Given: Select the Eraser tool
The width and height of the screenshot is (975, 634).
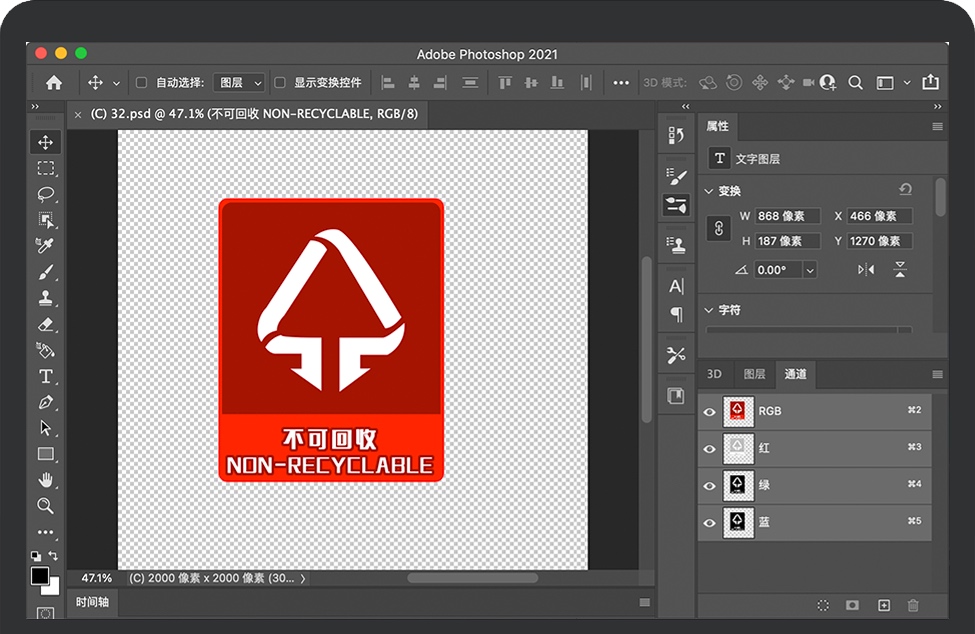Looking at the screenshot, I should 46,324.
